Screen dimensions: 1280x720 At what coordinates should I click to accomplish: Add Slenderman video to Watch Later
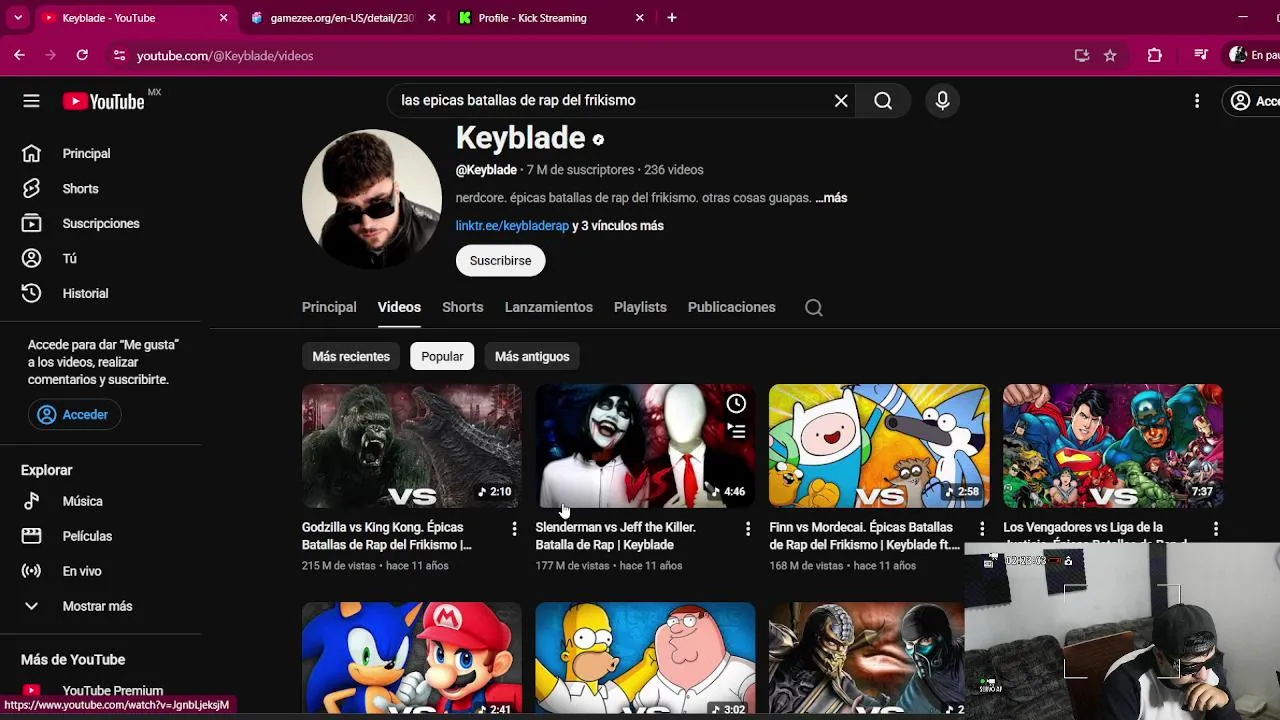pos(736,404)
